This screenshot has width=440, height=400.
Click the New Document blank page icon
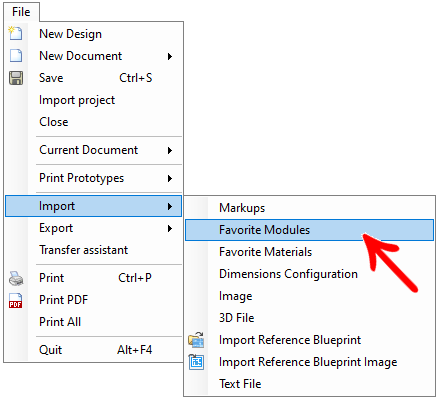pos(16,56)
